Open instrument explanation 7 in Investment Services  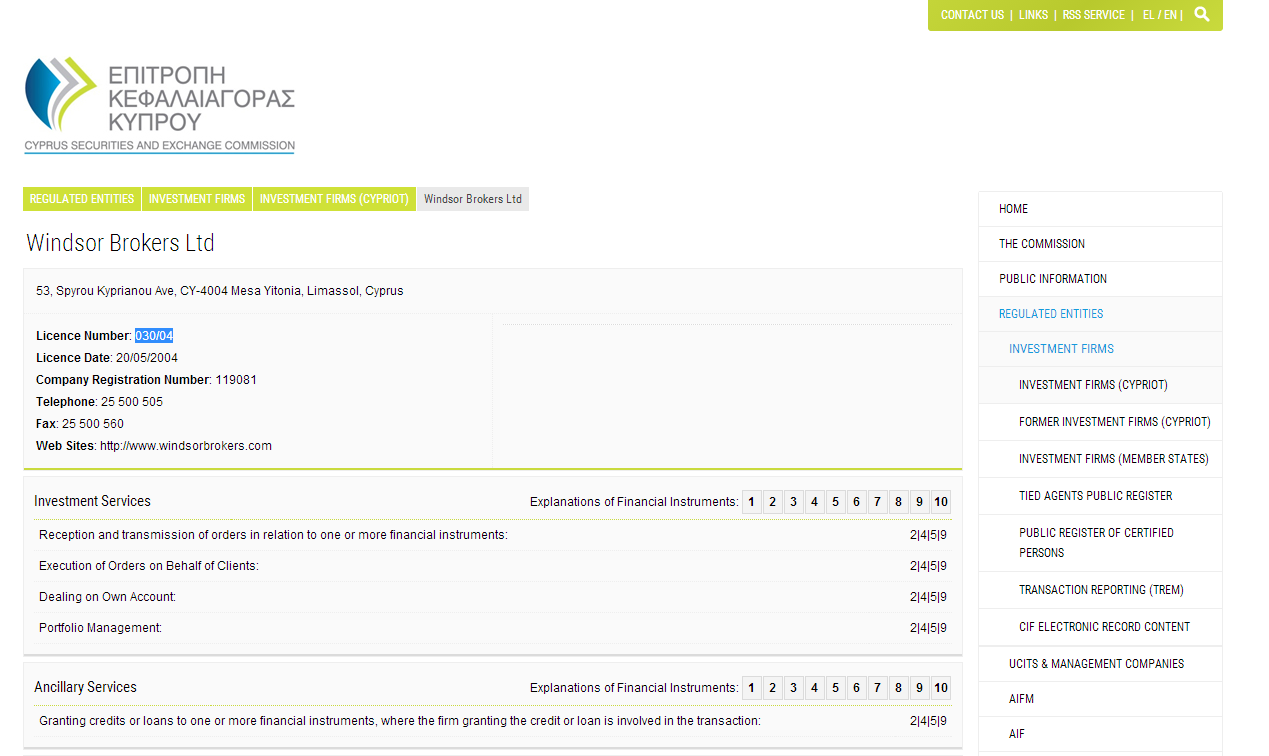click(878, 502)
